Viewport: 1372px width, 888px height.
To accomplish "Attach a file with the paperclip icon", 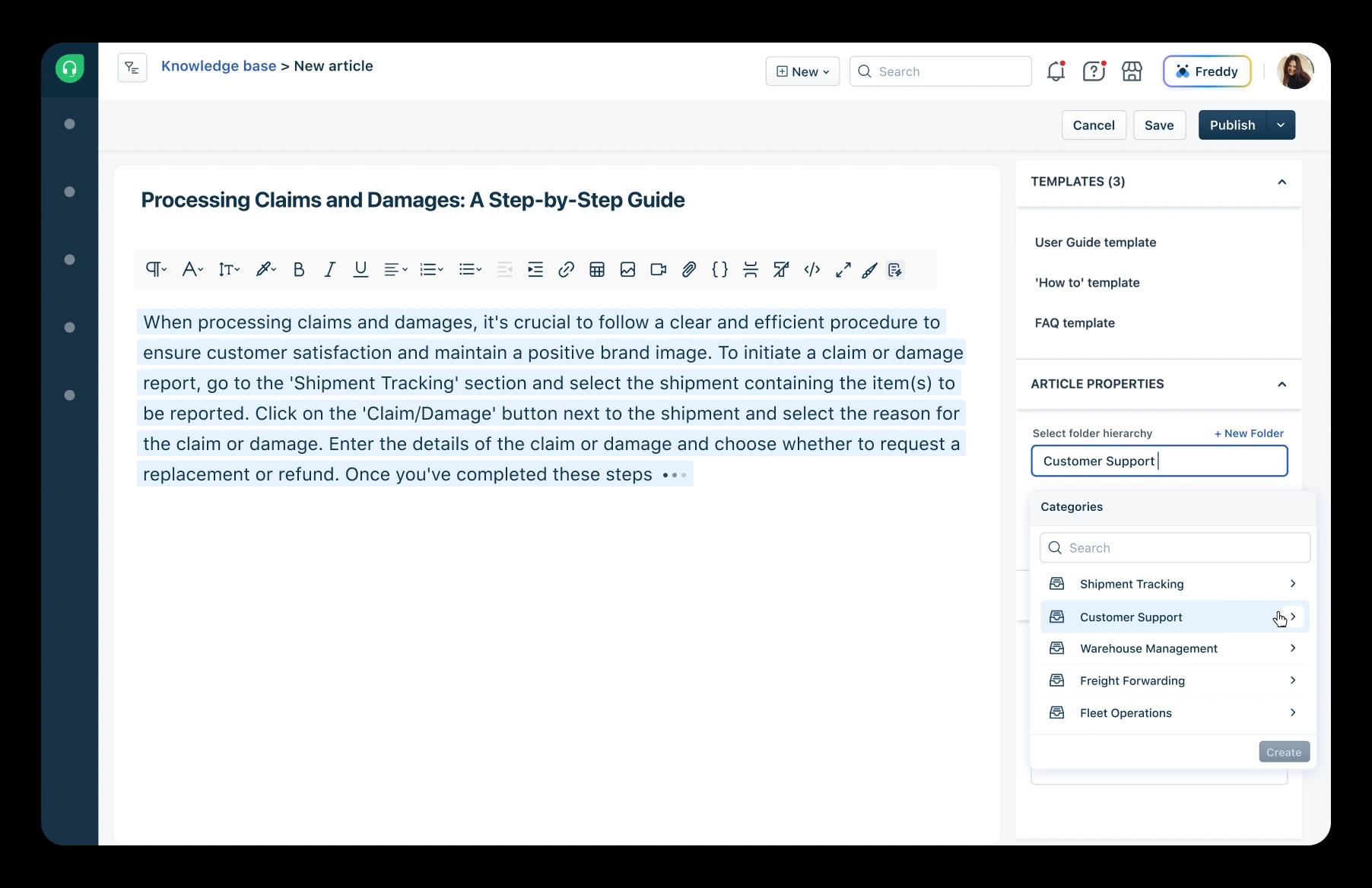I will pyautogui.click(x=689, y=269).
